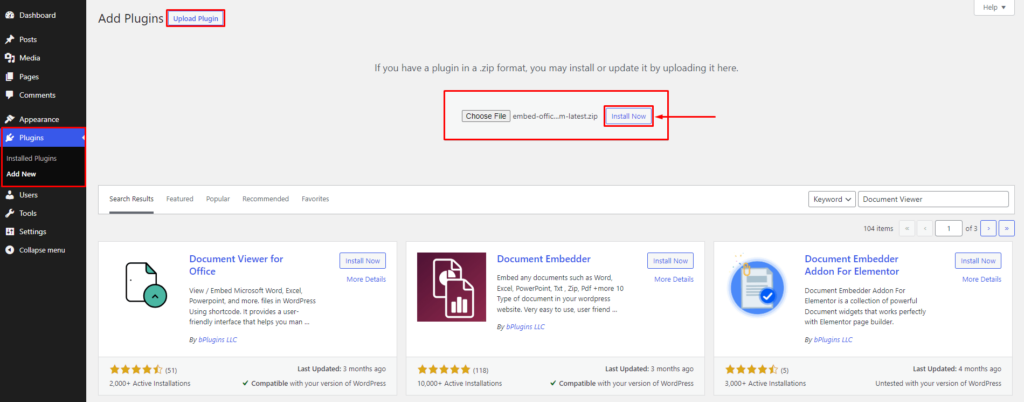The width and height of the screenshot is (1024, 402).
Task: Click the Choose File button
Action: tap(485, 116)
